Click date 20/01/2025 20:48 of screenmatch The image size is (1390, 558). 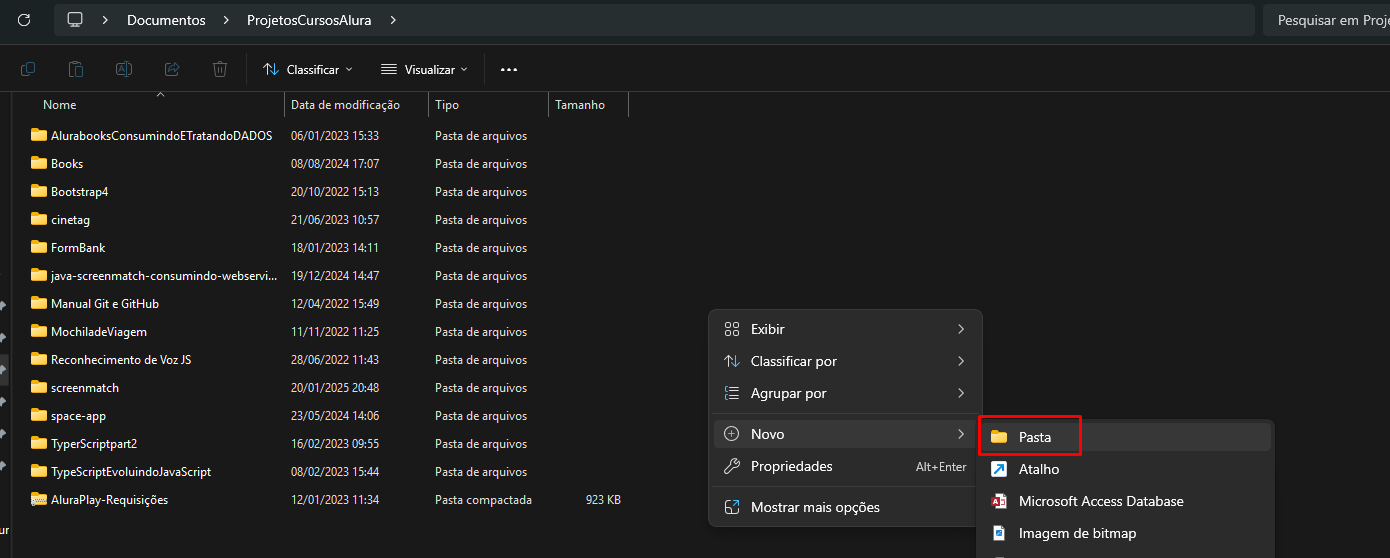point(335,387)
